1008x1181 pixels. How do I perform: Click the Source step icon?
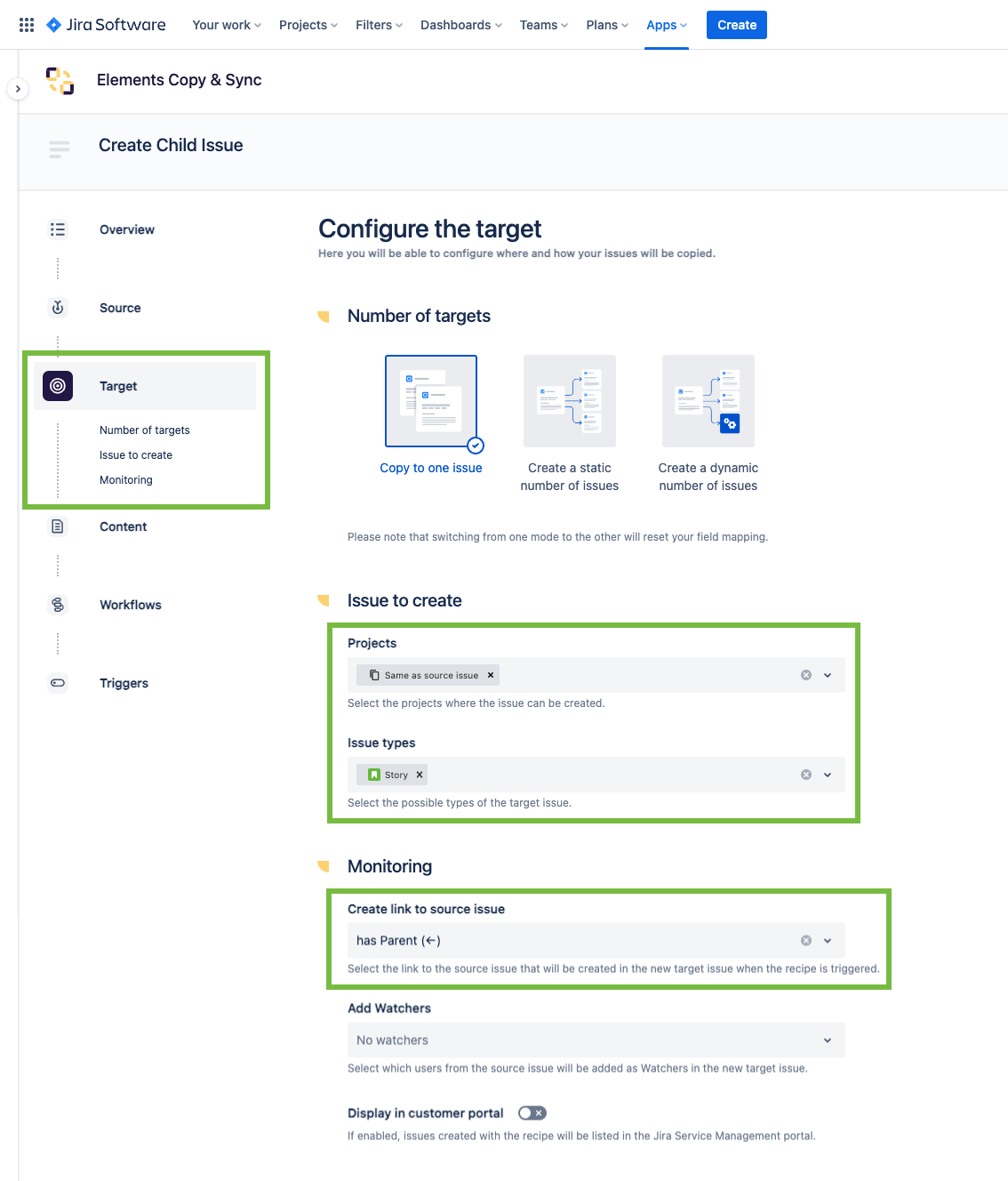click(58, 308)
